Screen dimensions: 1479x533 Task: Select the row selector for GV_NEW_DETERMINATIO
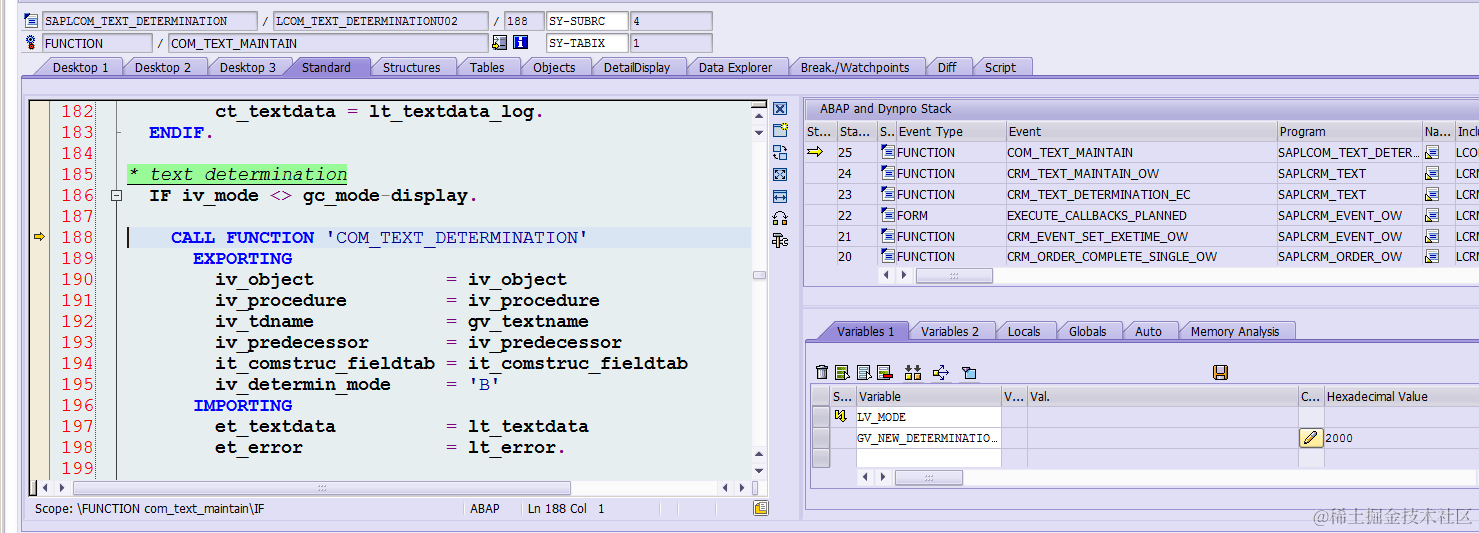[821, 438]
